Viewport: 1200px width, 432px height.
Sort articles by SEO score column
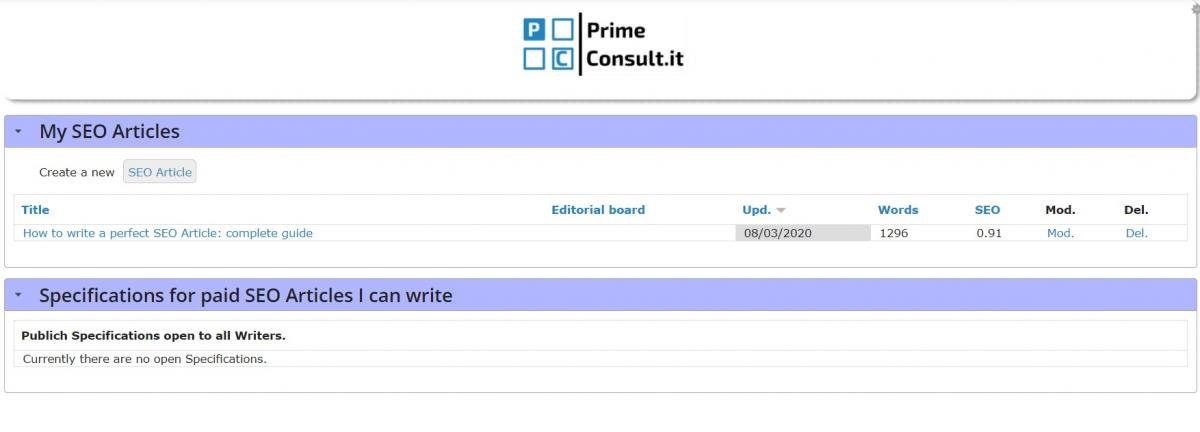click(x=987, y=210)
